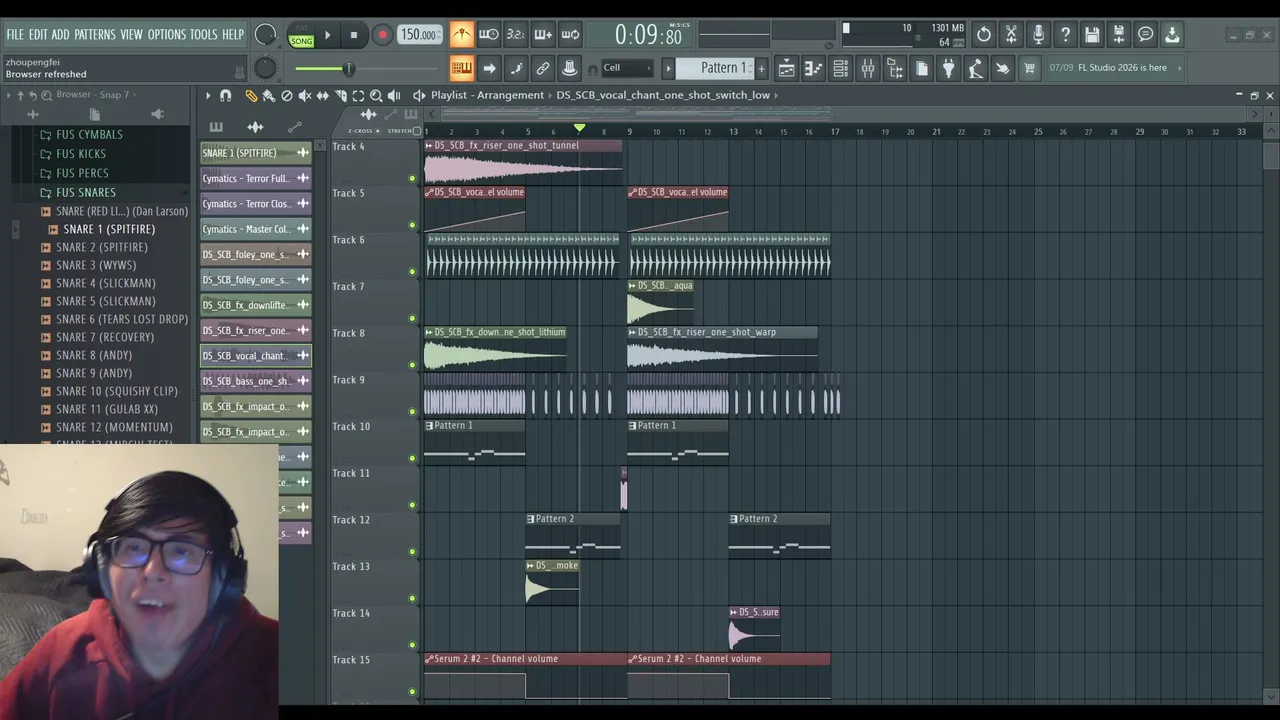Click the download content library icon
Screen dimensions: 1280x720
coord(1172,35)
